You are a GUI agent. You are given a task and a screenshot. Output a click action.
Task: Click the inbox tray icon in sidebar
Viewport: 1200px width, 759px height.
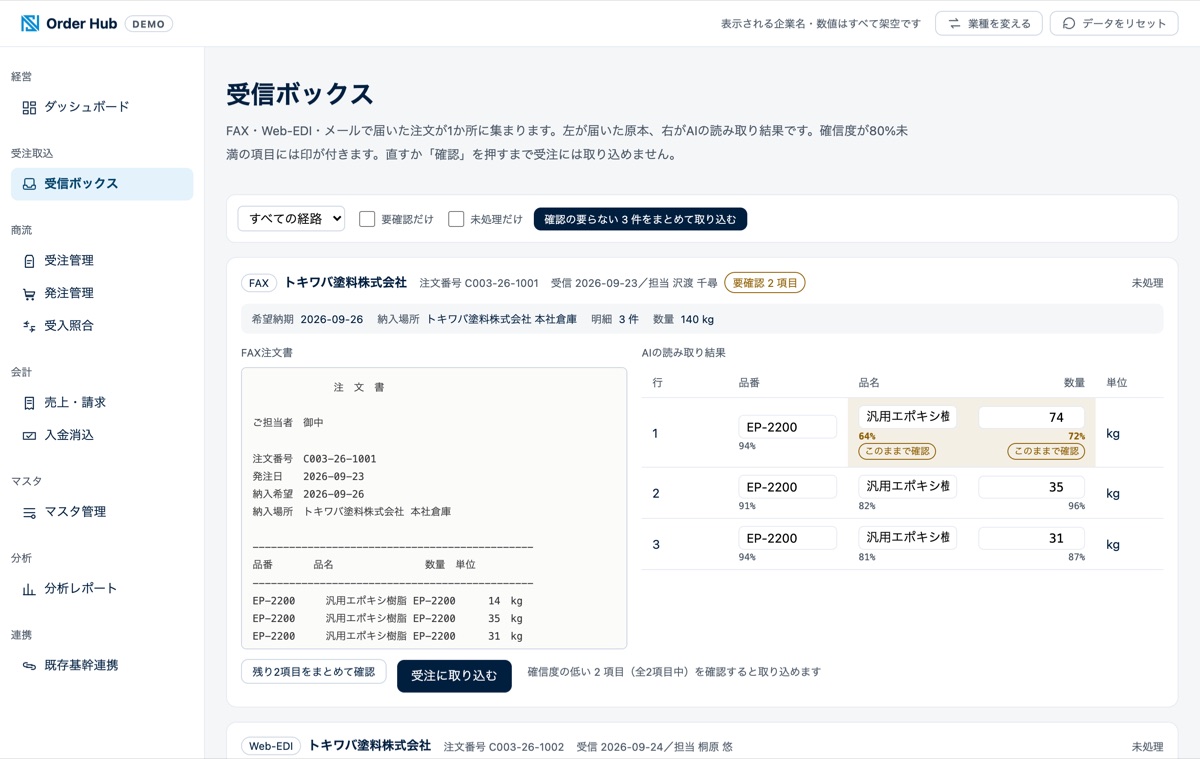pyautogui.click(x=29, y=184)
